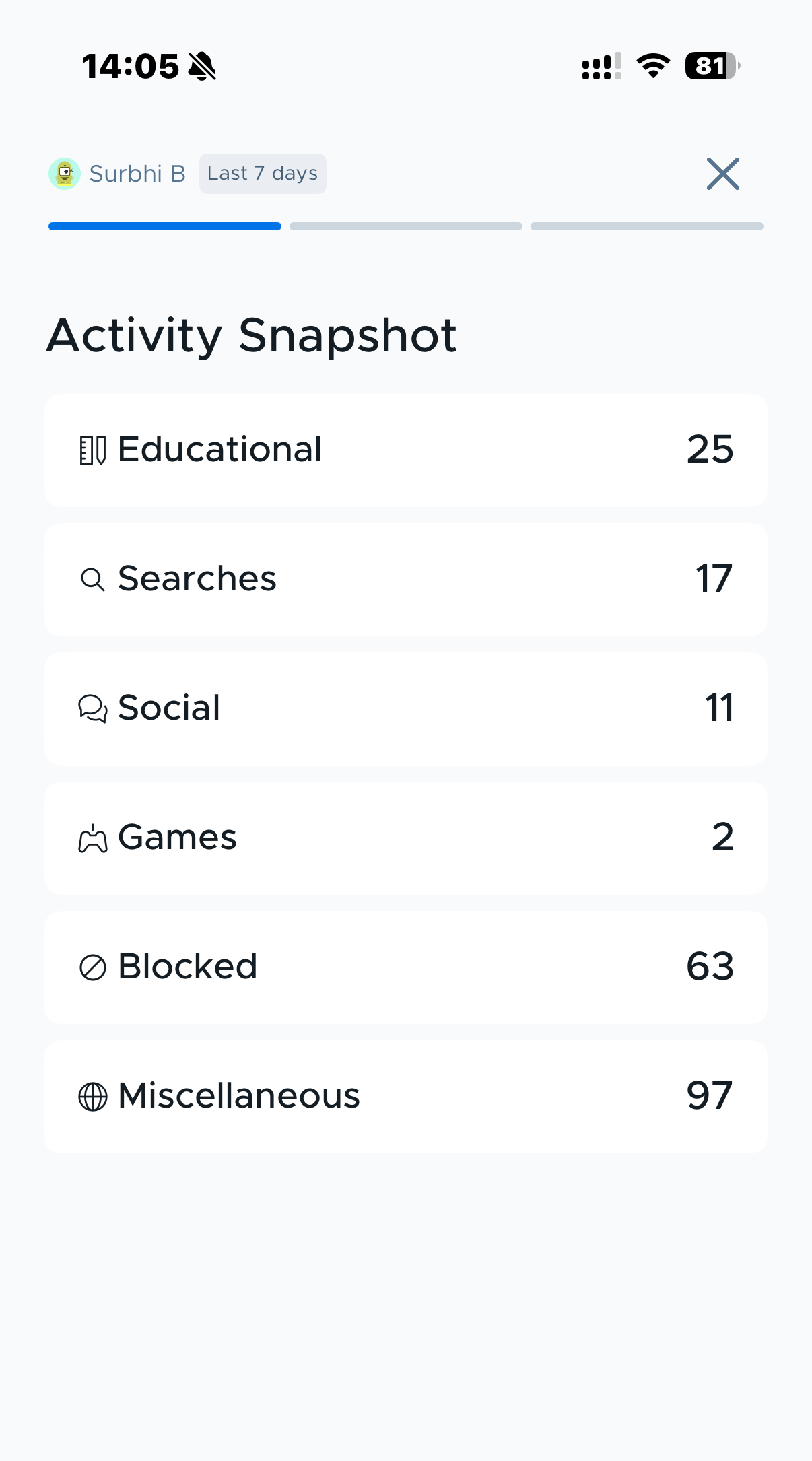Screen dimensions: 812x1461
Task: Open the Educational activity row
Action: click(x=406, y=450)
